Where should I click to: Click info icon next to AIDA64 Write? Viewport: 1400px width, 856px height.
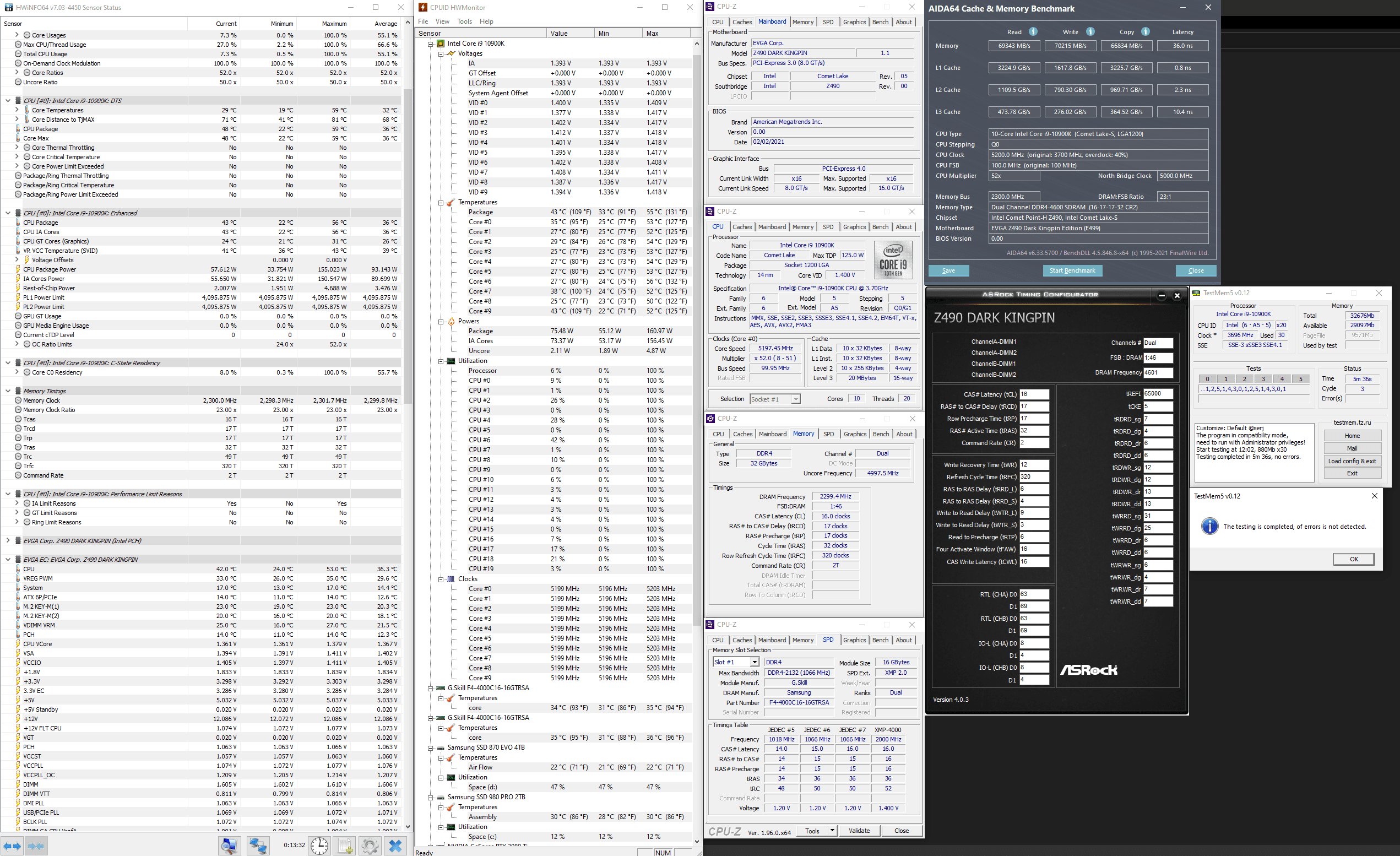(x=1090, y=32)
